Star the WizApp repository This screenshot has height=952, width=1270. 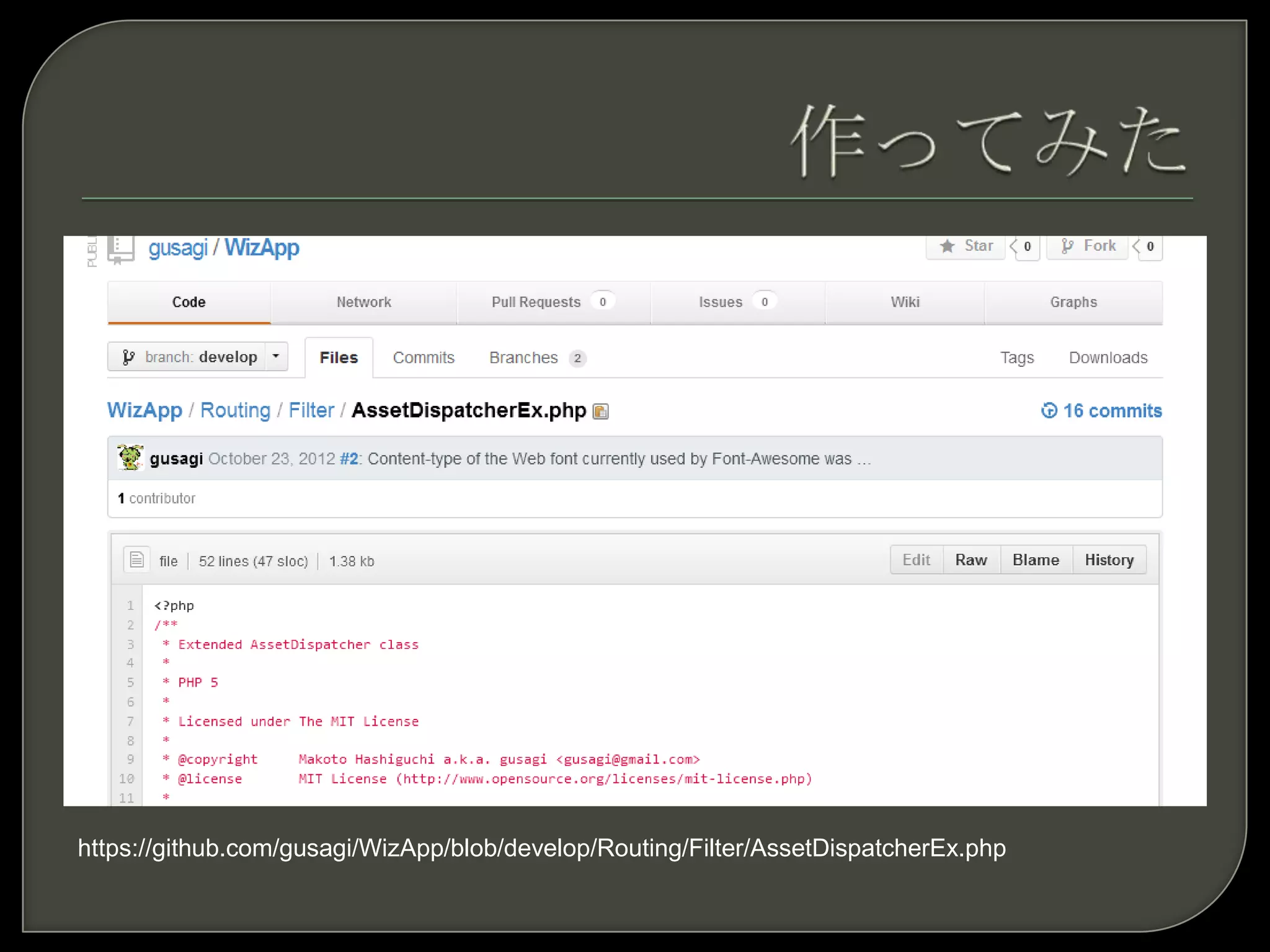(x=966, y=247)
